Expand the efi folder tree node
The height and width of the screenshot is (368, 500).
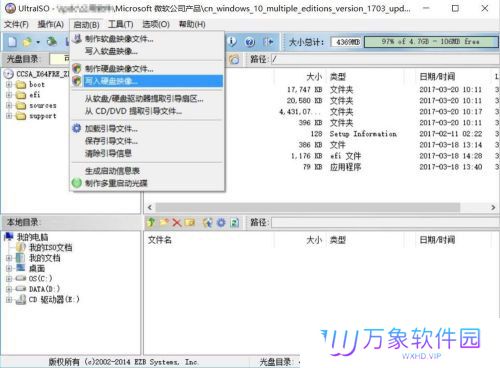(9, 95)
